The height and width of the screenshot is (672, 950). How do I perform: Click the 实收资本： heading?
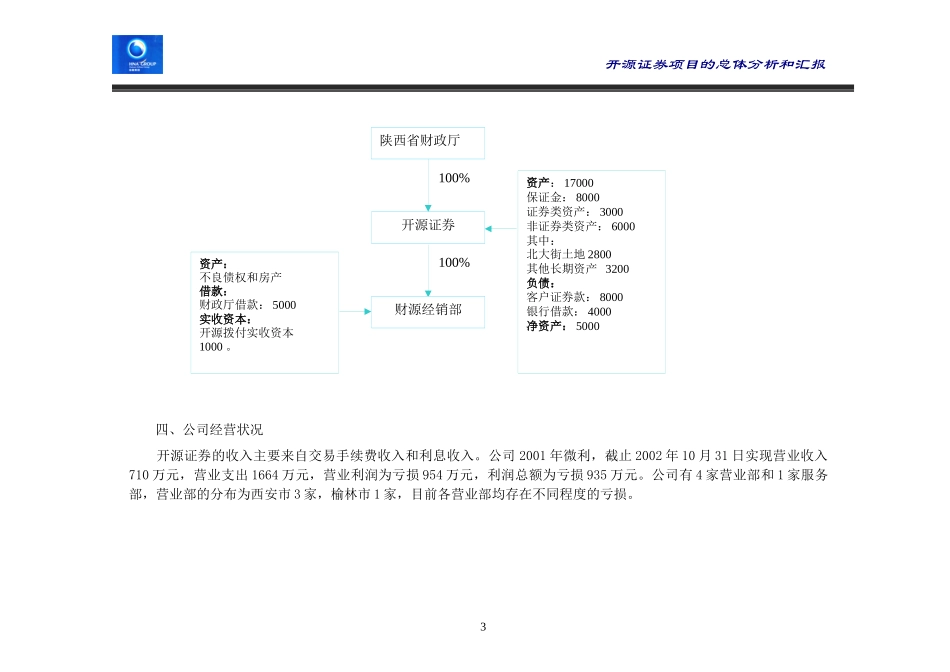click(x=225, y=319)
